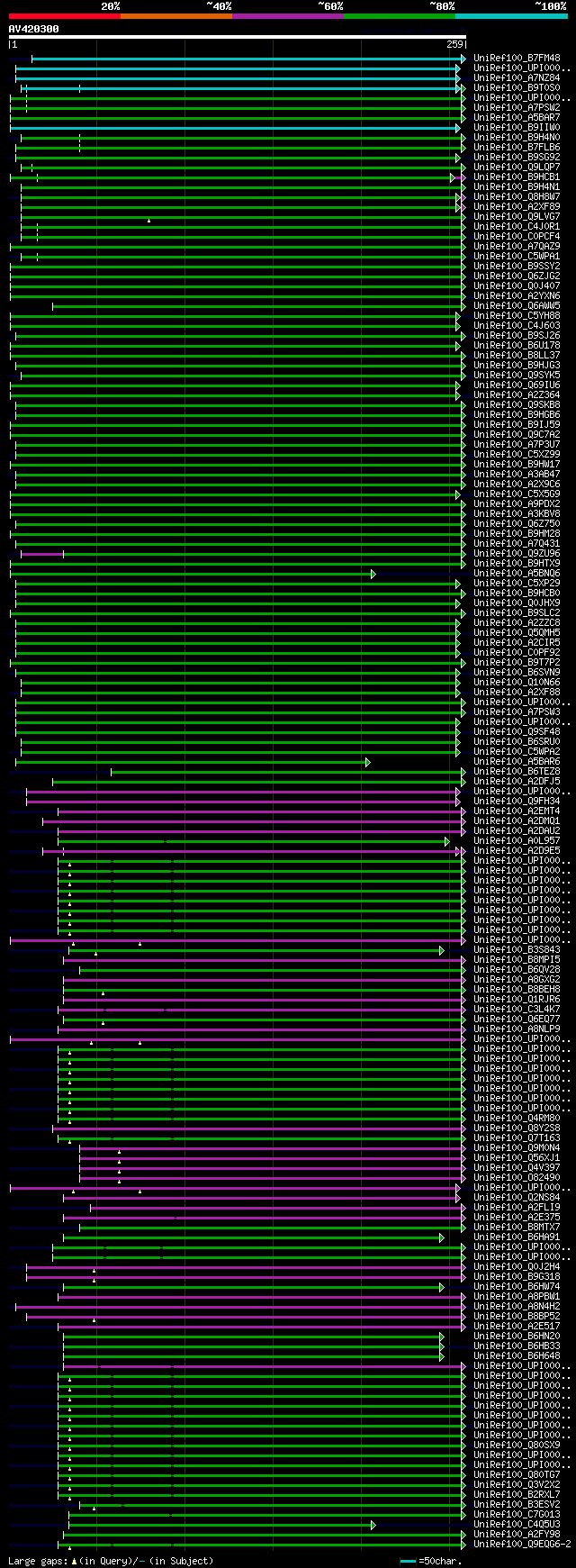Click hit label UniRef100_Q9SKB8

[517, 405]
